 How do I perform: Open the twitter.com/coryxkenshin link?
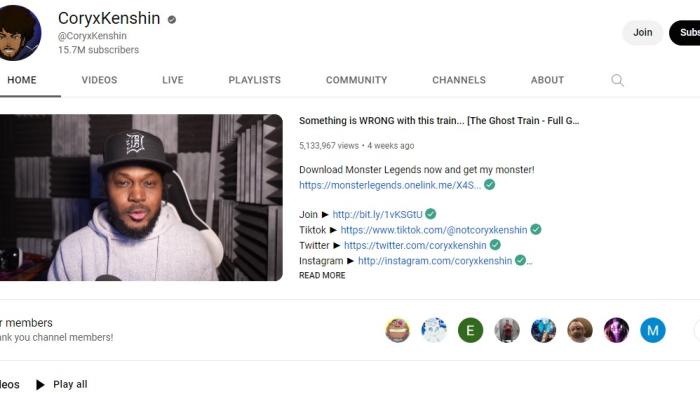point(415,245)
